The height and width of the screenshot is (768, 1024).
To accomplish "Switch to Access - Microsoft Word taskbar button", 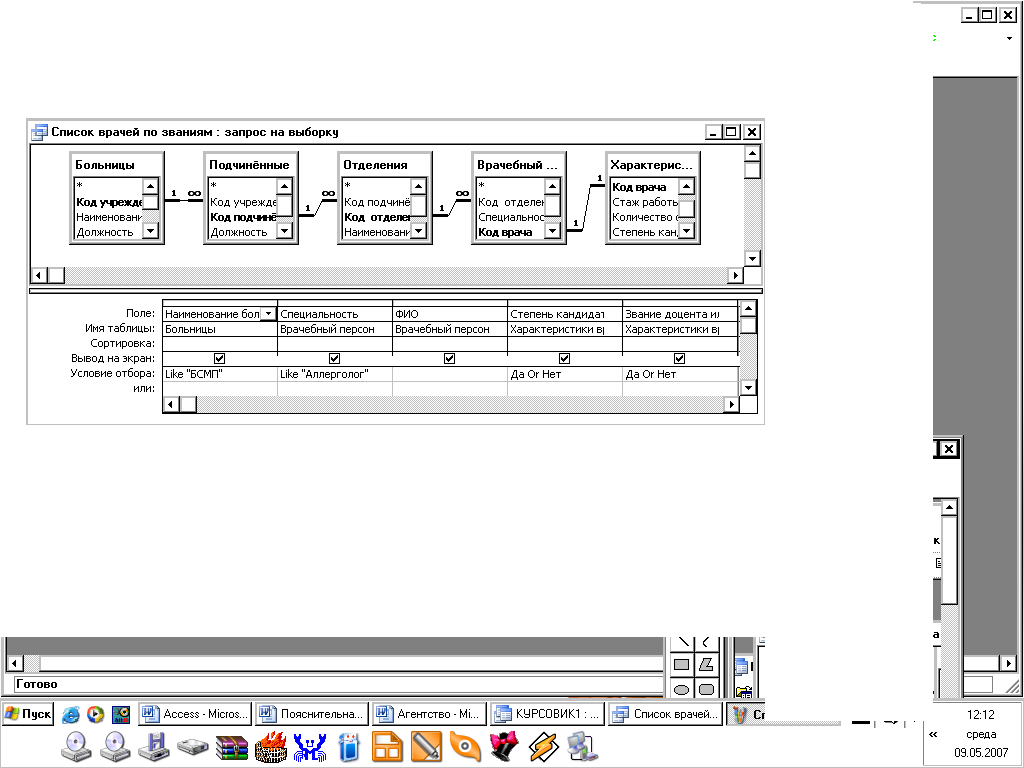I will pos(195,714).
